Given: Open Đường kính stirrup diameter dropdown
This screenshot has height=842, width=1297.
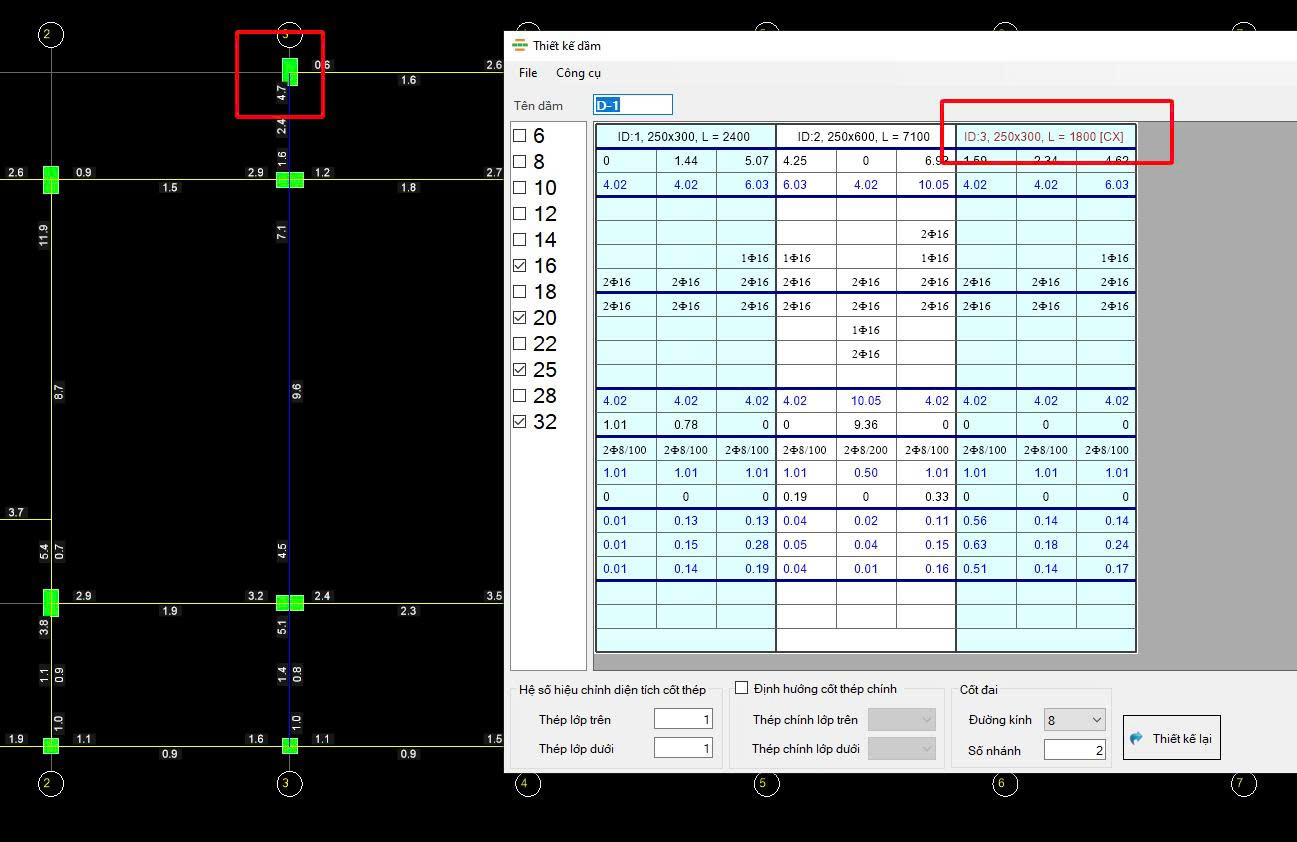Looking at the screenshot, I should point(1075,720).
